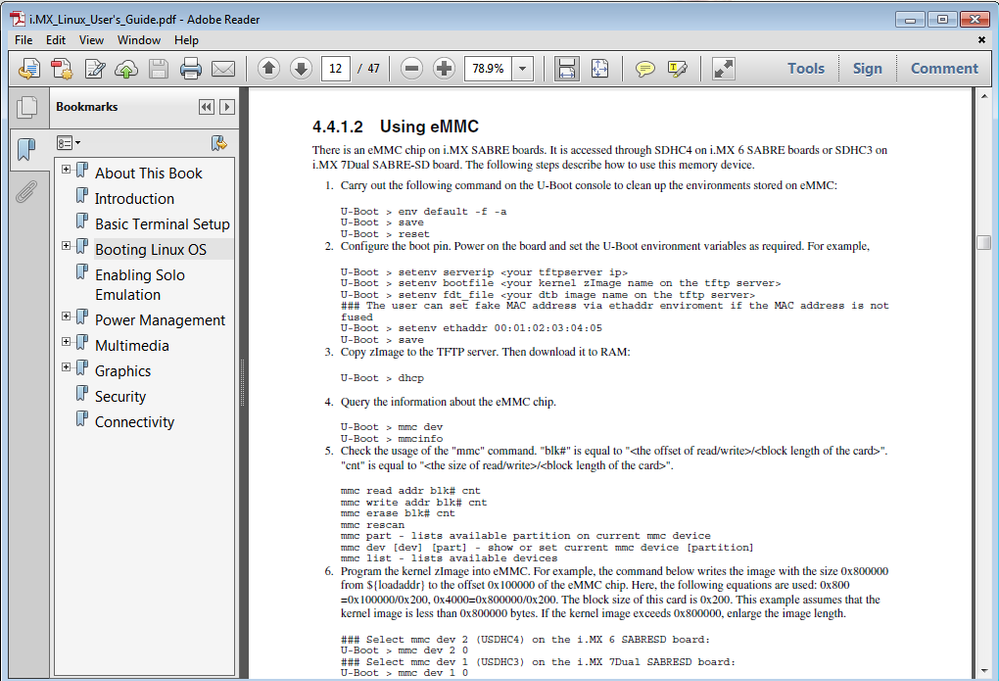
Task: Add a sticky note comment
Action: tap(645, 68)
